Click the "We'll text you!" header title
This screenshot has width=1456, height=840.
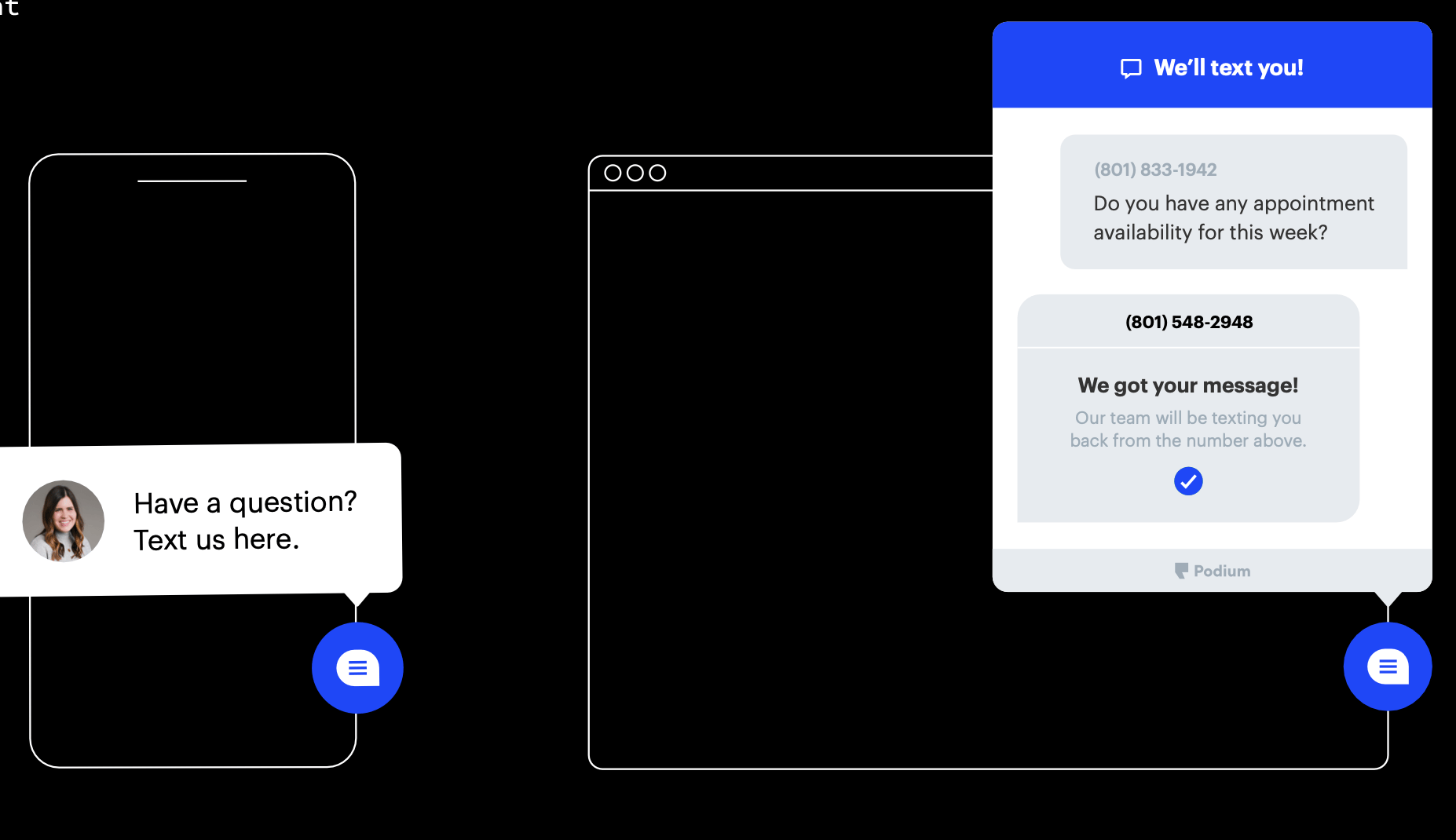pyautogui.click(x=1228, y=68)
